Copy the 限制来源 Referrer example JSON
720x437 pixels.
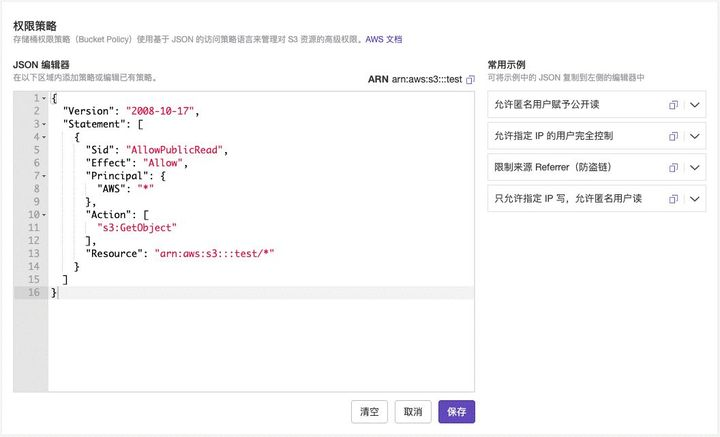[673, 167]
